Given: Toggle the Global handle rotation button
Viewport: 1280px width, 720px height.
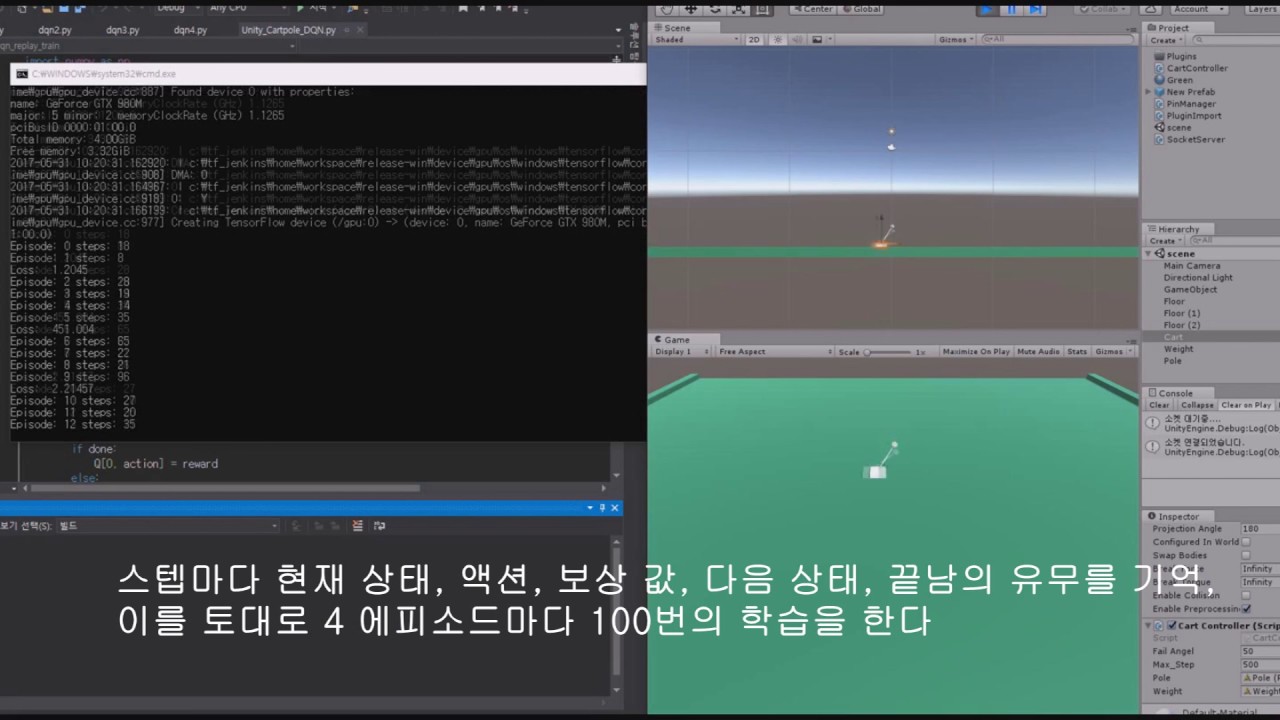Looking at the screenshot, I should (x=860, y=9).
